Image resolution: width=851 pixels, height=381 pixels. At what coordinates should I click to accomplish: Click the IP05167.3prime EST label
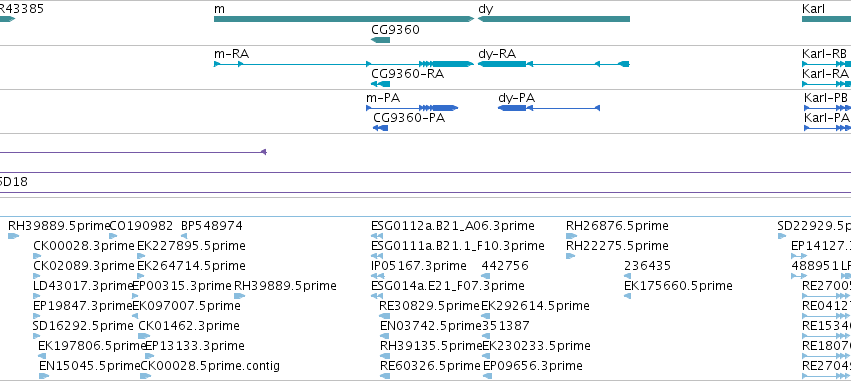click(x=418, y=266)
